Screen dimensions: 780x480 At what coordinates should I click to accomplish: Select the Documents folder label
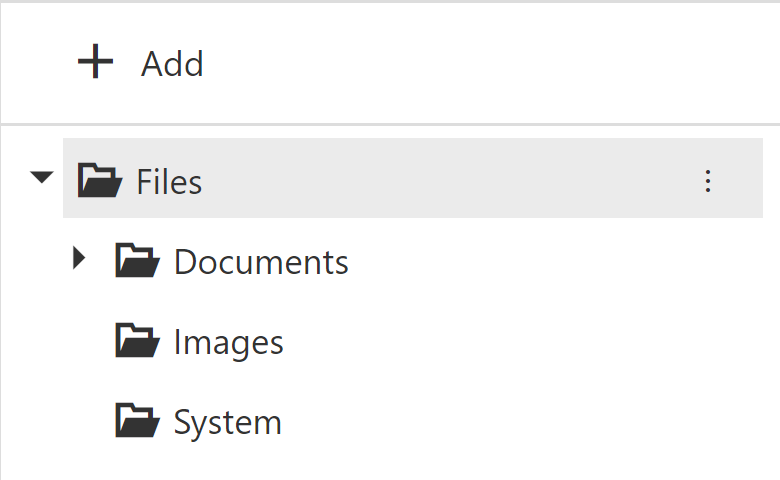pos(261,262)
